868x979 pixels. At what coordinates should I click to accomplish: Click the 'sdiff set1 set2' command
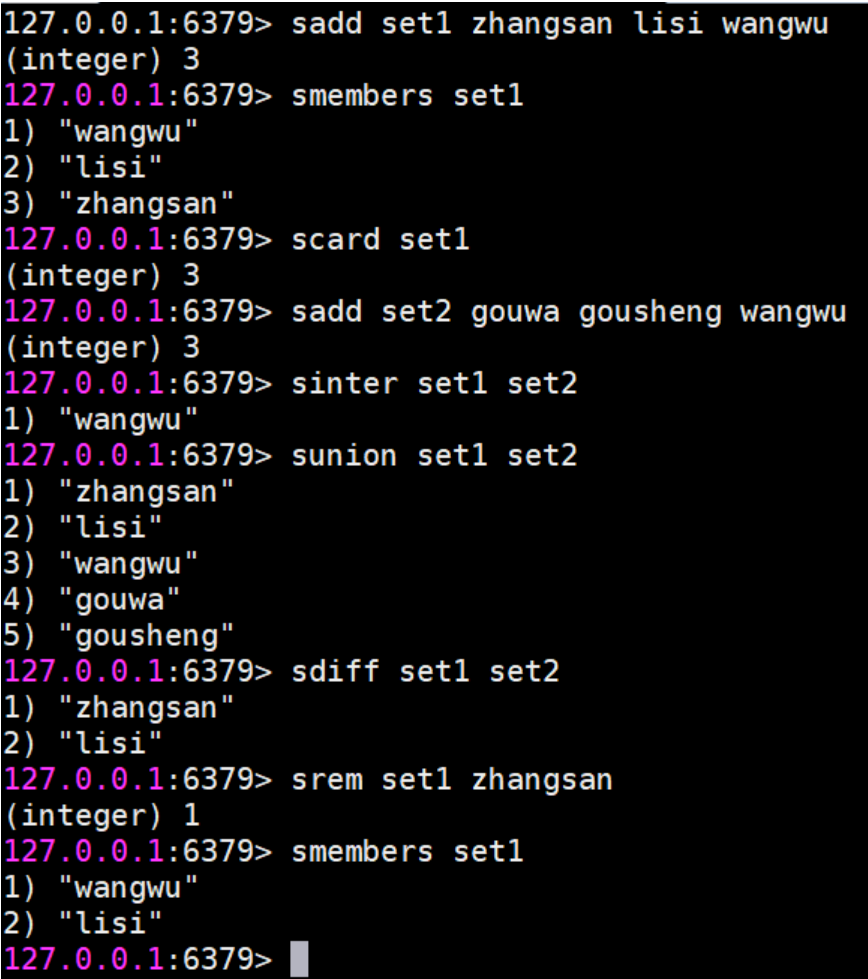[x=425, y=671]
